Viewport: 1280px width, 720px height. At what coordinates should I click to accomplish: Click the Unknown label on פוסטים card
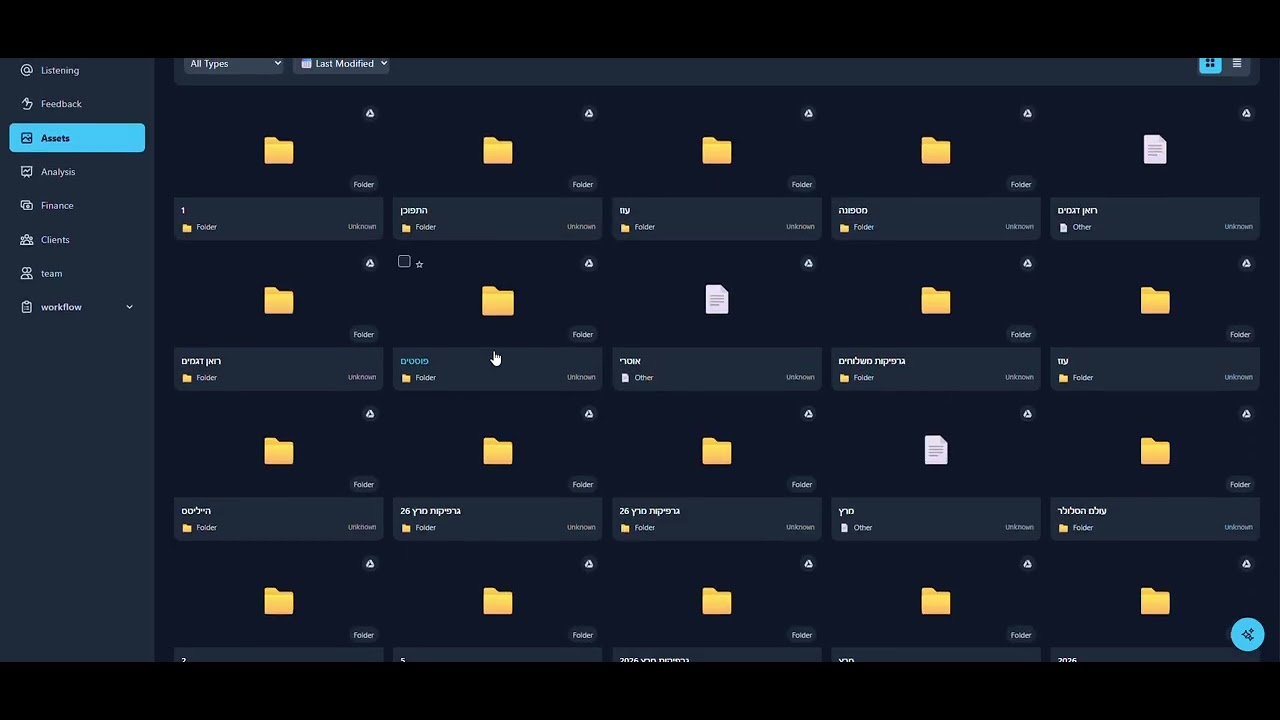point(581,377)
